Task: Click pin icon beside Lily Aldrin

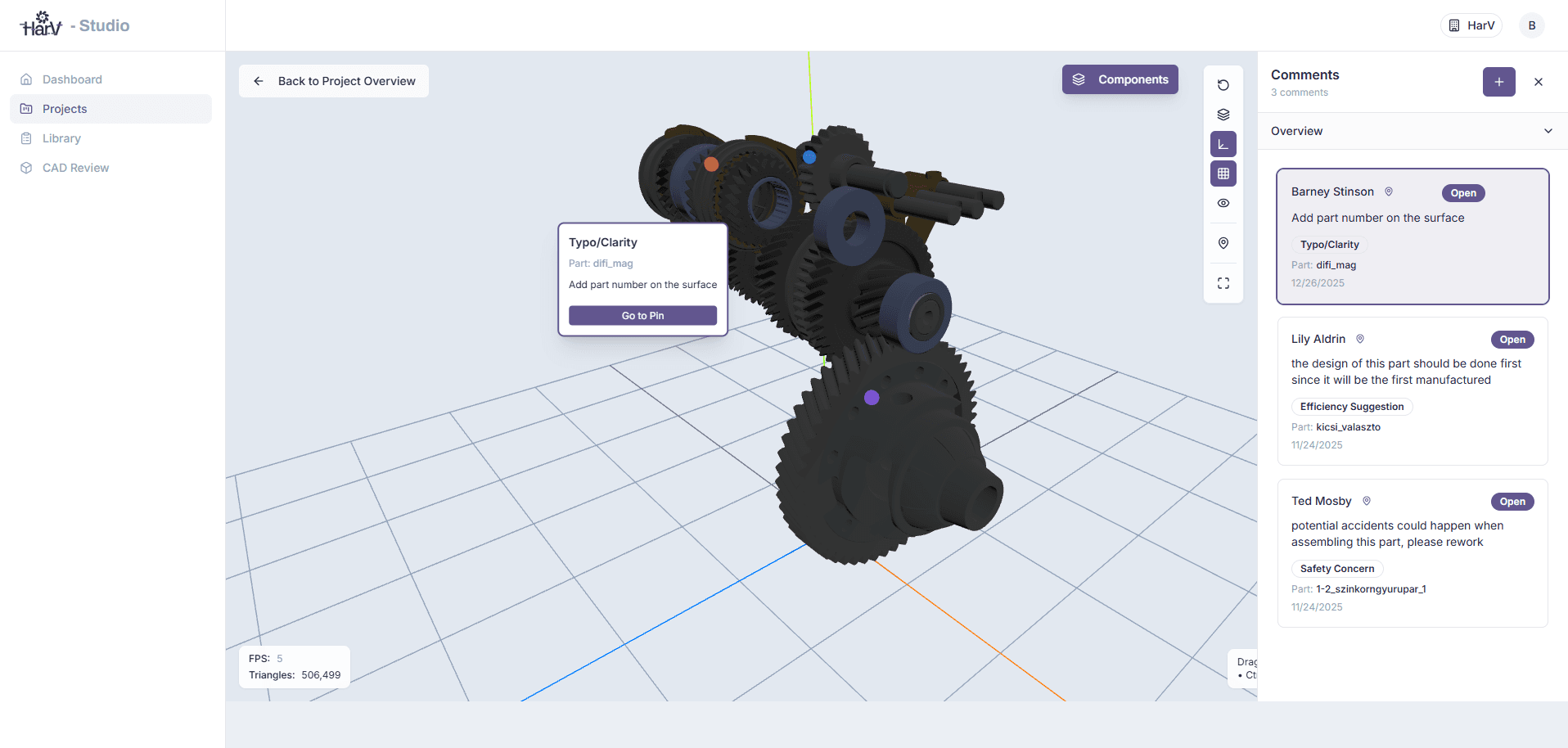Action: click(x=1360, y=339)
